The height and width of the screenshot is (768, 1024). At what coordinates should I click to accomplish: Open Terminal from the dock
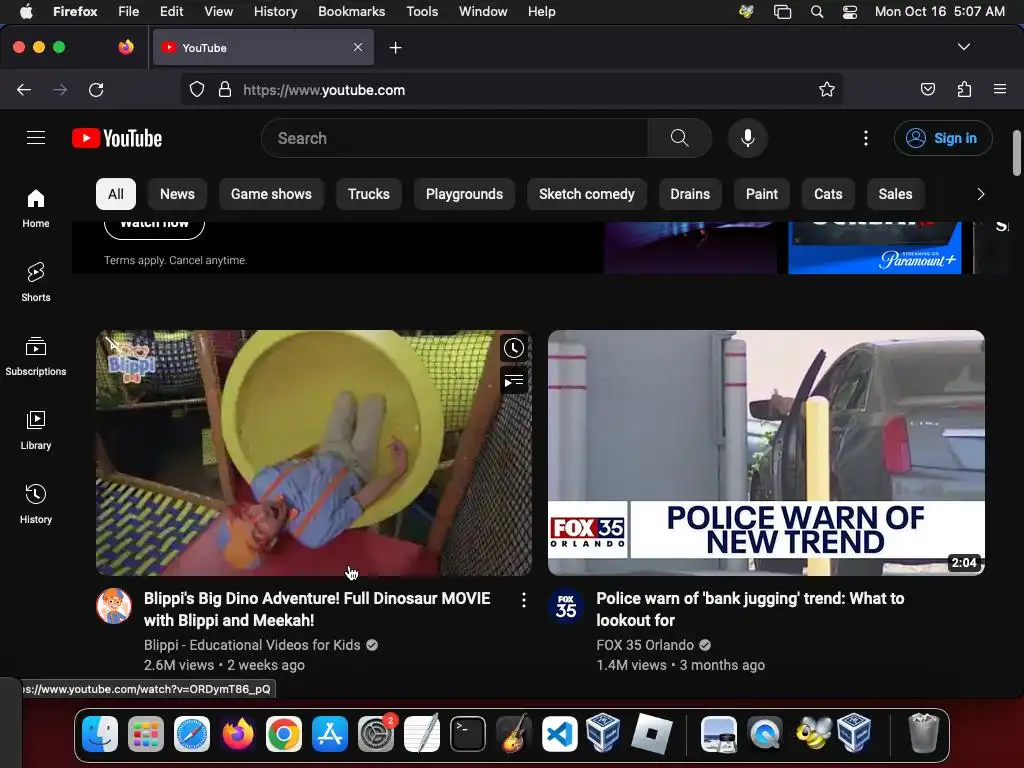(x=468, y=734)
